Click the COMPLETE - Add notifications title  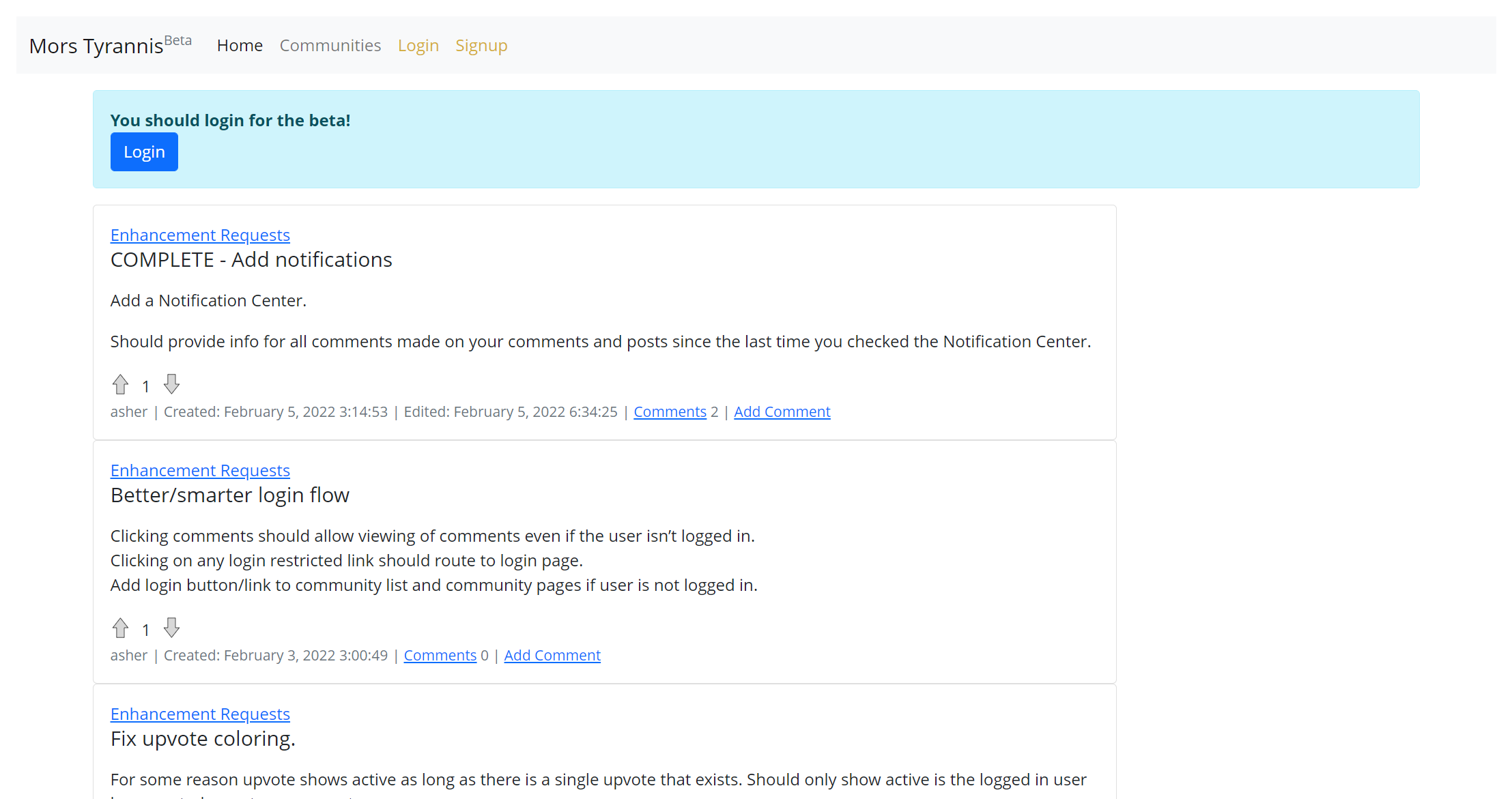tap(251, 260)
